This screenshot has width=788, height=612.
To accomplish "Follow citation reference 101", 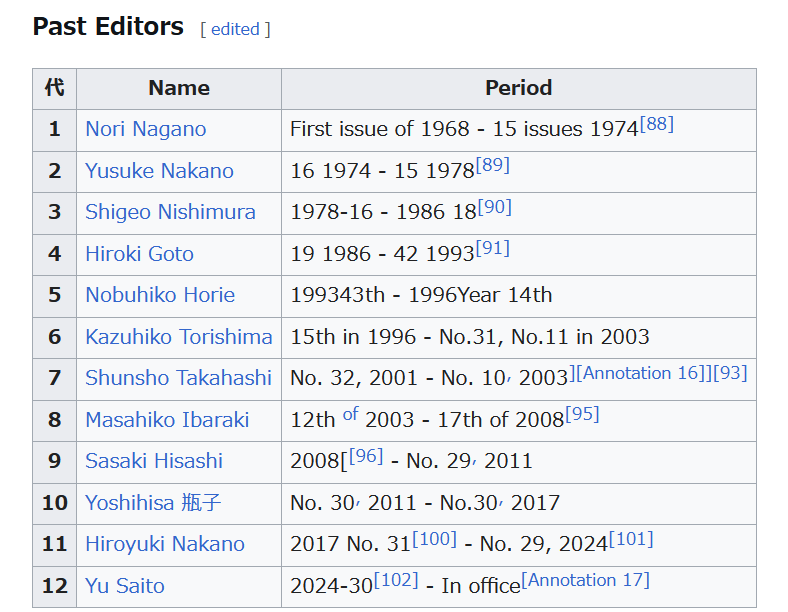I will [x=631, y=539].
